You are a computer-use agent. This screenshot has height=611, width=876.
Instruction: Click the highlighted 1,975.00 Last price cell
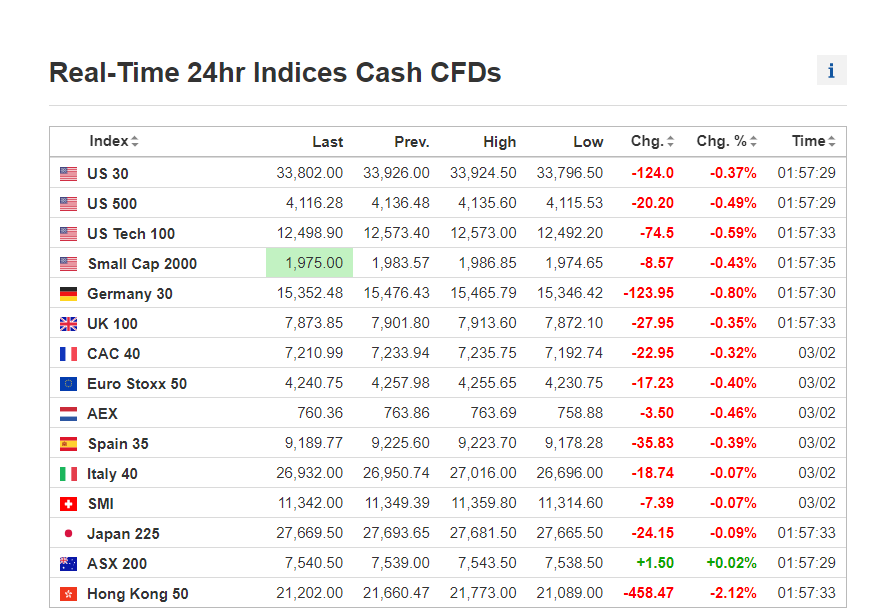click(x=310, y=264)
